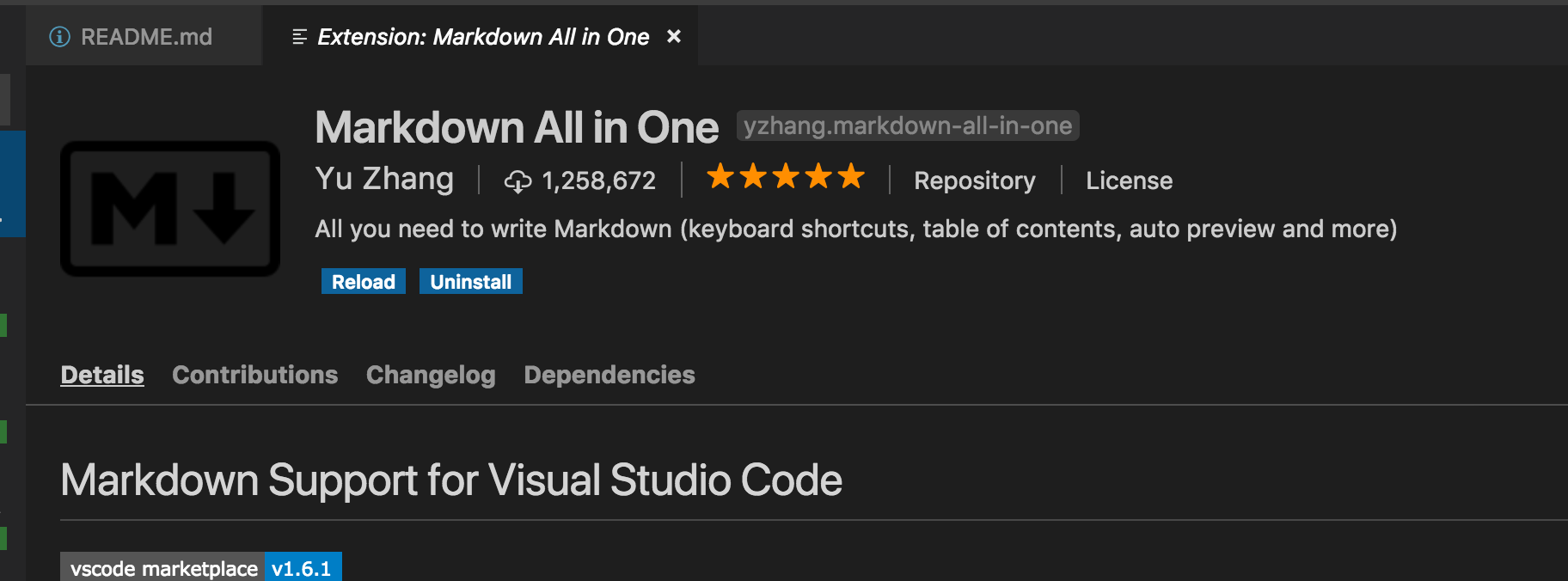
Task: Switch to the Contributions tab
Action: (x=254, y=375)
